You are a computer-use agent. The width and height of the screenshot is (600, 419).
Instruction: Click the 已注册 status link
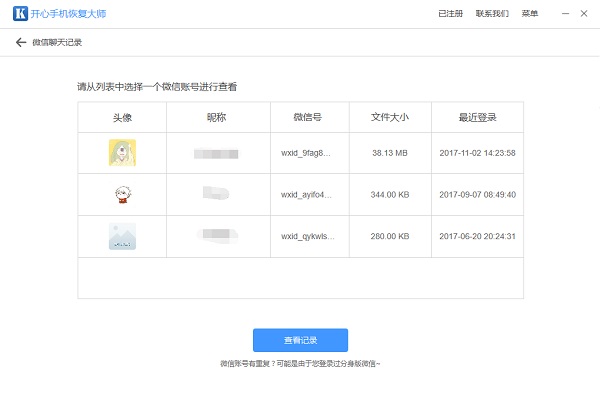pos(451,14)
